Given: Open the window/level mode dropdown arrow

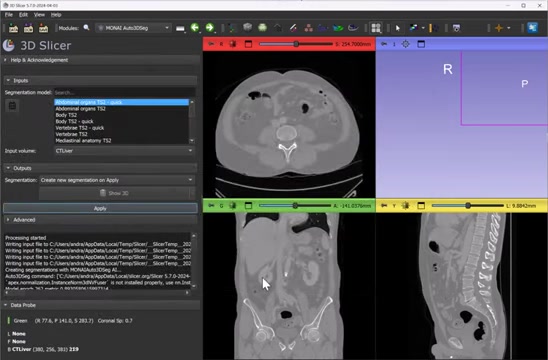Looking at the screenshot, I should point(423,28).
